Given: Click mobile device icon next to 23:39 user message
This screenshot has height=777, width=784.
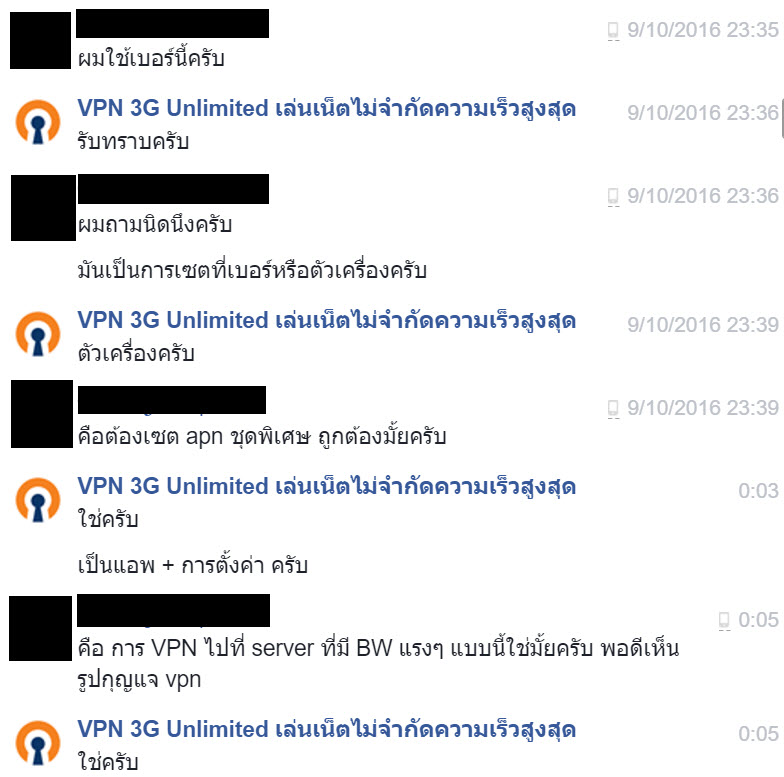Looking at the screenshot, I should 613,408.
